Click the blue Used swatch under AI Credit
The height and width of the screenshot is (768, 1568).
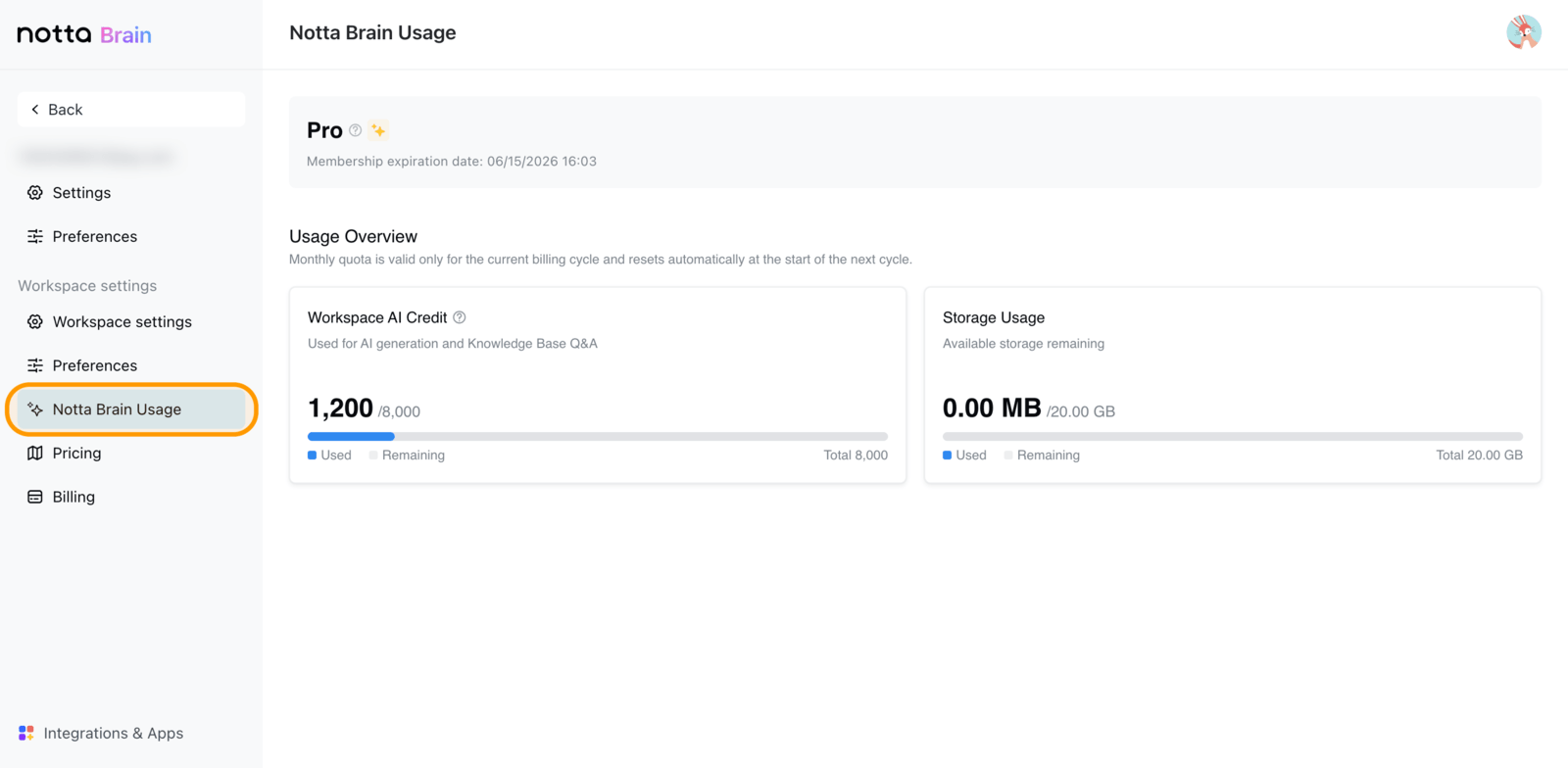coord(312,456)
